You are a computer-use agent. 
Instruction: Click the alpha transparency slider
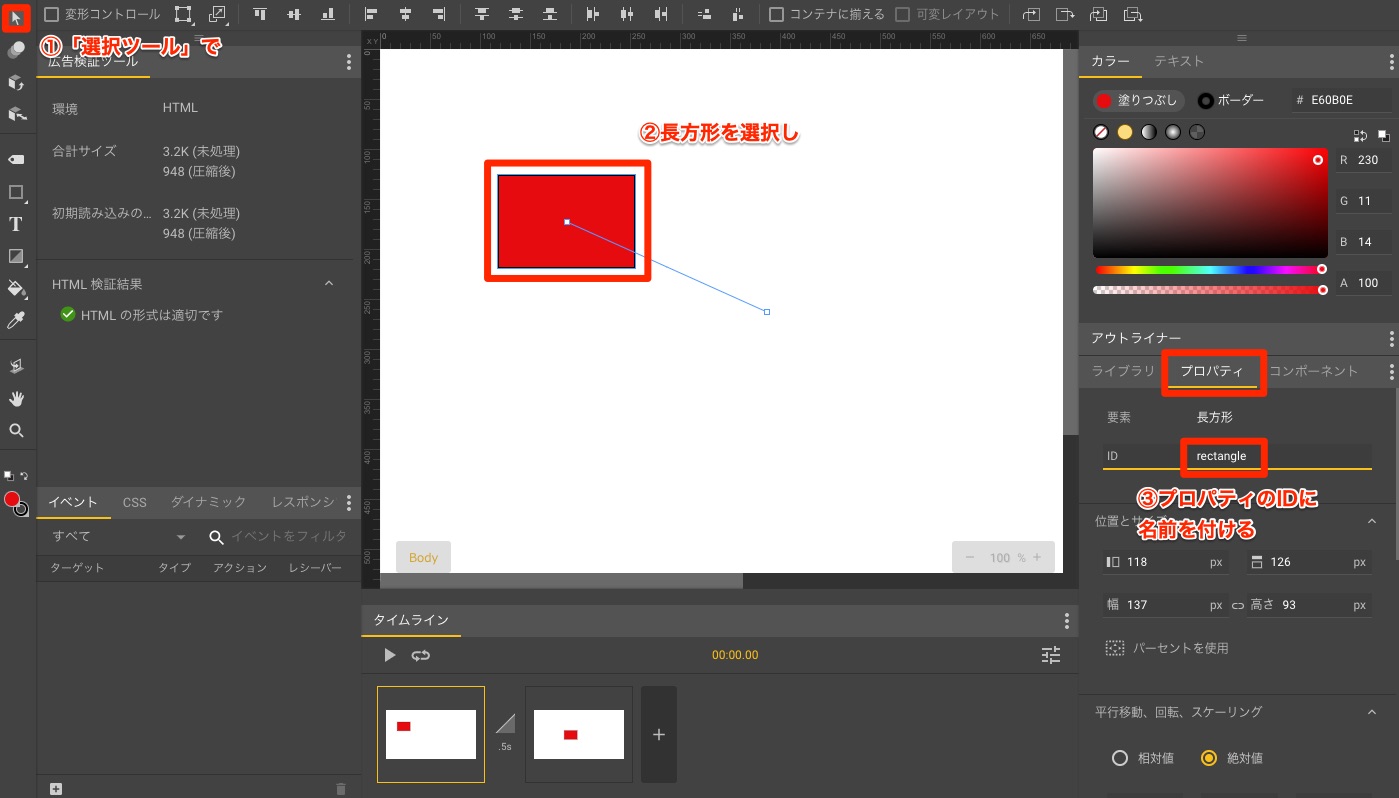pos(1210,290)
